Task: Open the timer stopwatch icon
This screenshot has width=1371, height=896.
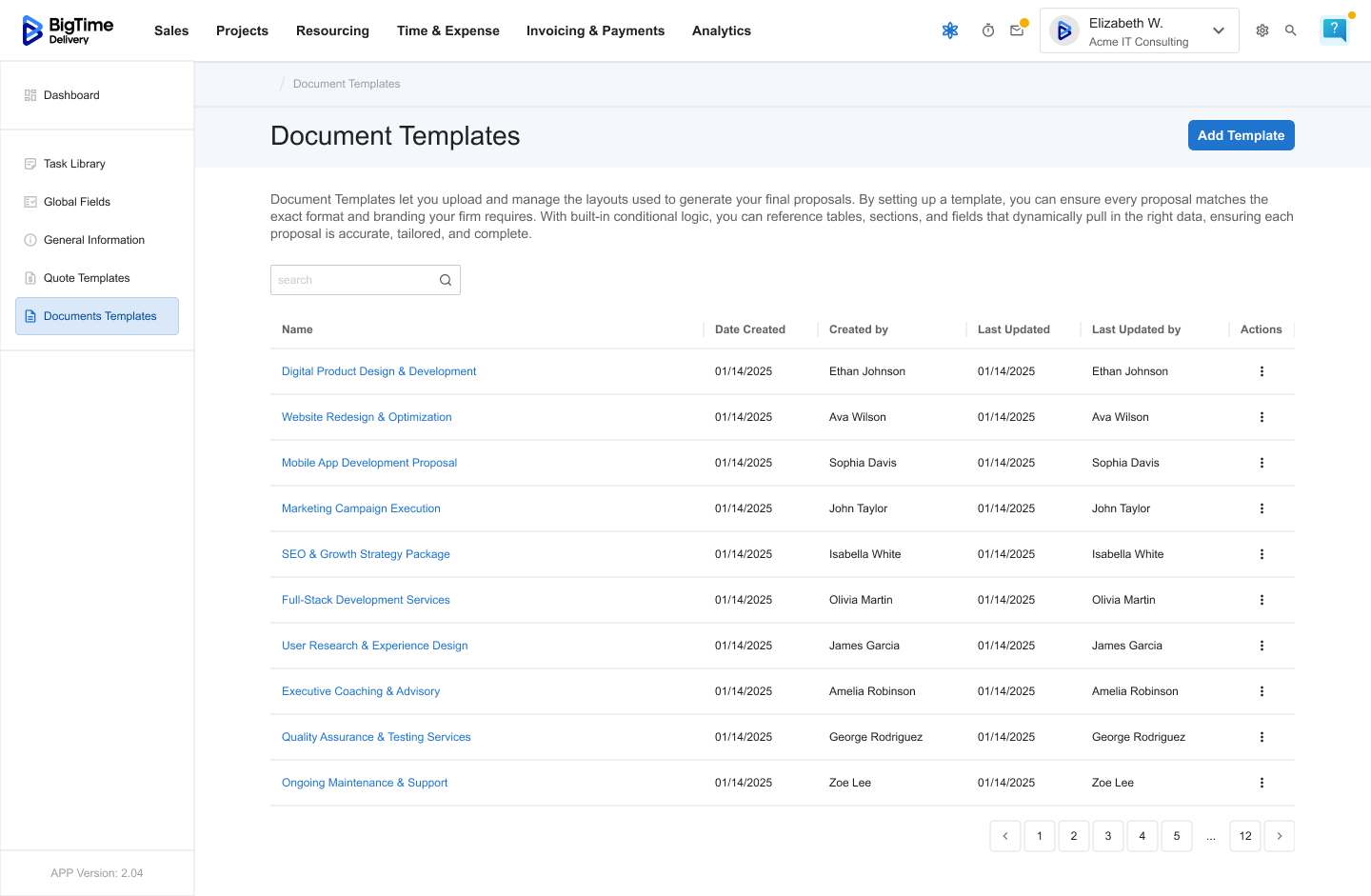Action: pos(988,30)
